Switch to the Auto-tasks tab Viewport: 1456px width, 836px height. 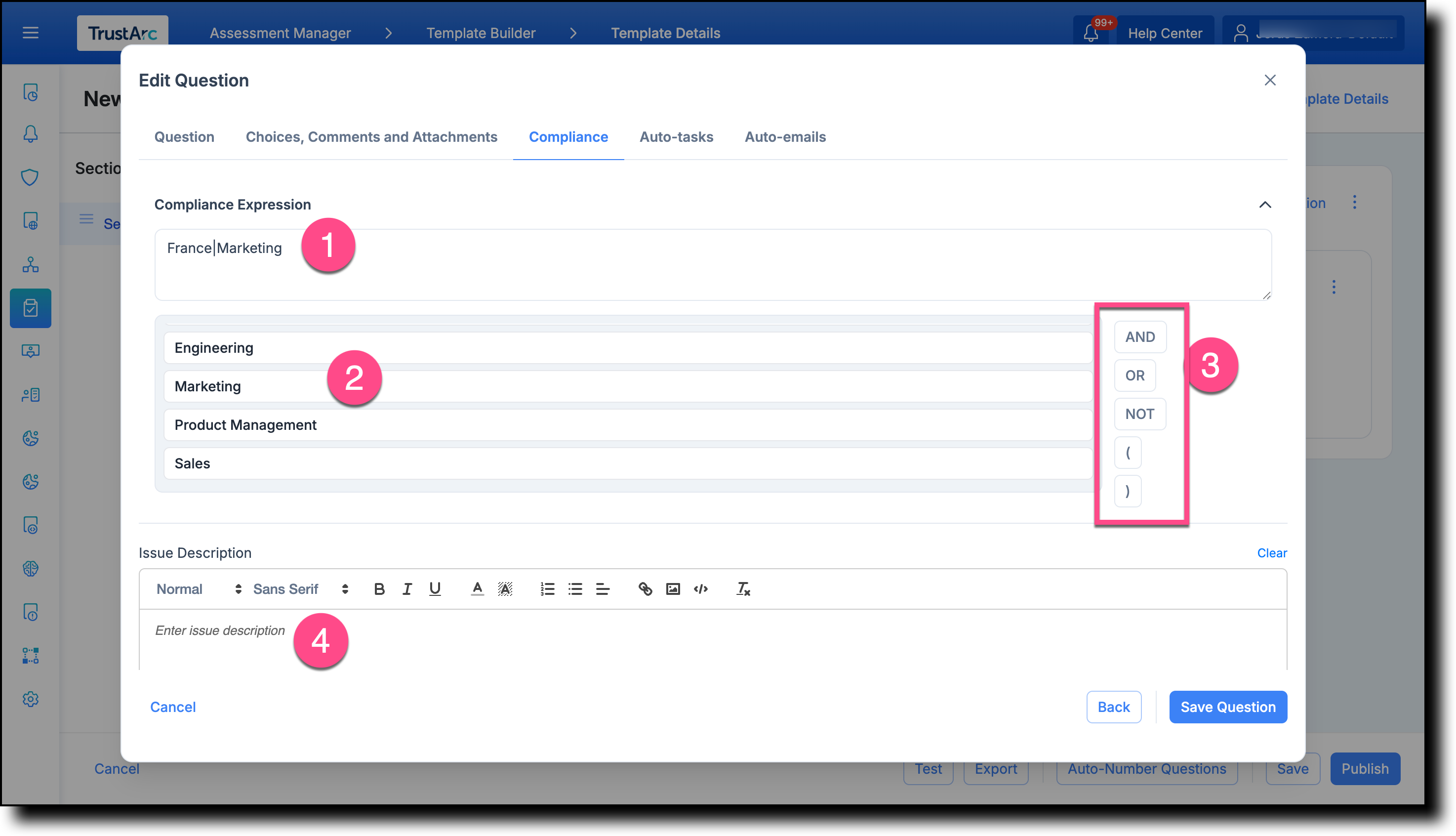tap(676, 137)
